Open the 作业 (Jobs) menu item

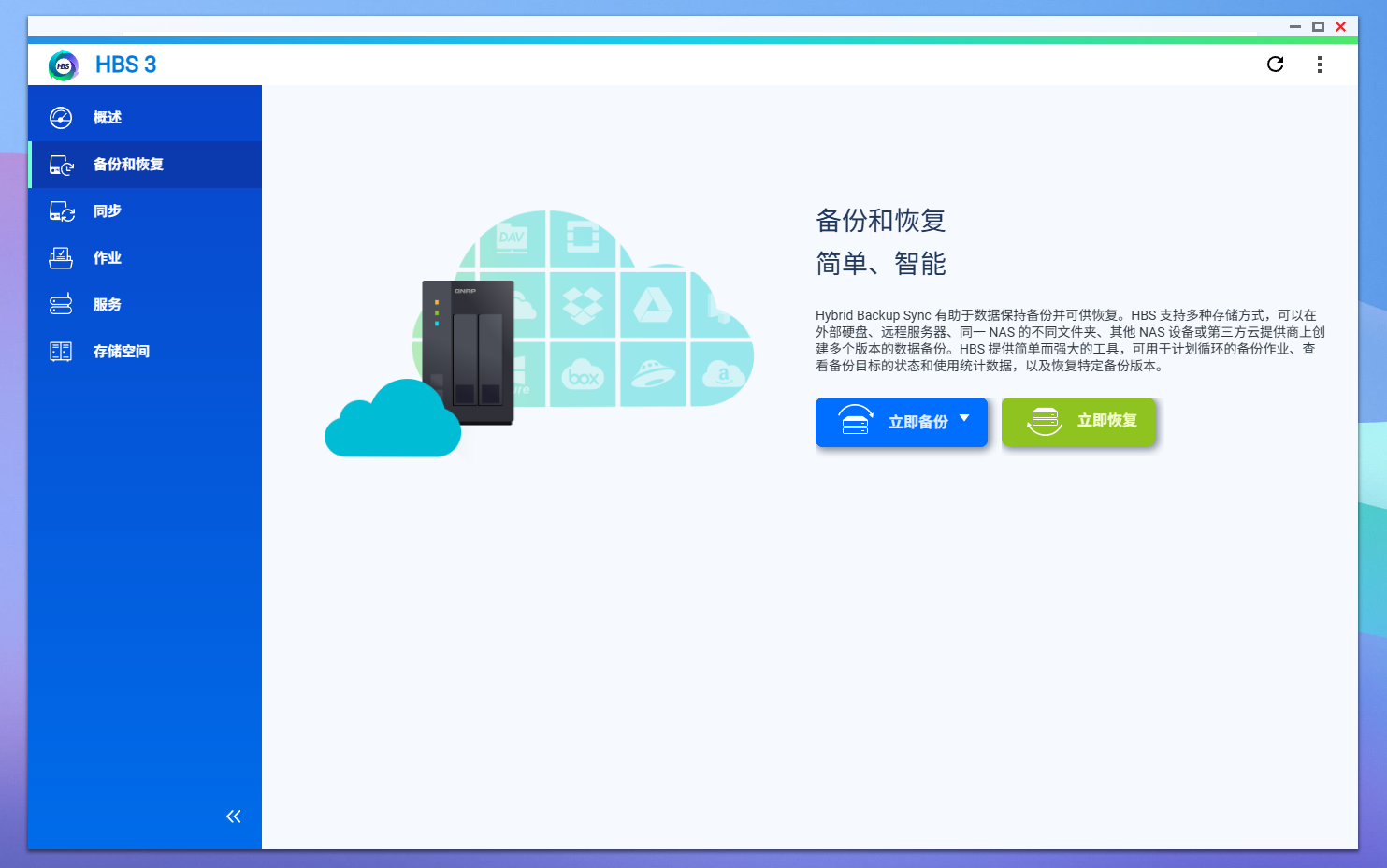click(x=107, y=258)
